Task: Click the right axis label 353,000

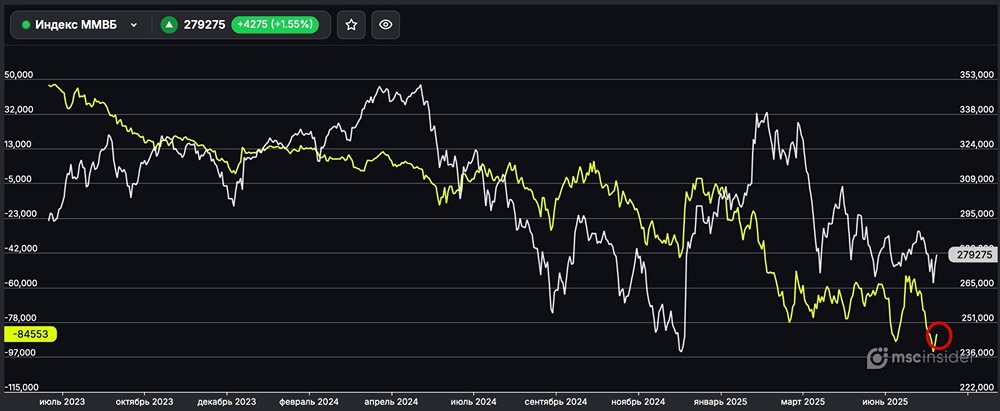Action: (x=976, y=75)
